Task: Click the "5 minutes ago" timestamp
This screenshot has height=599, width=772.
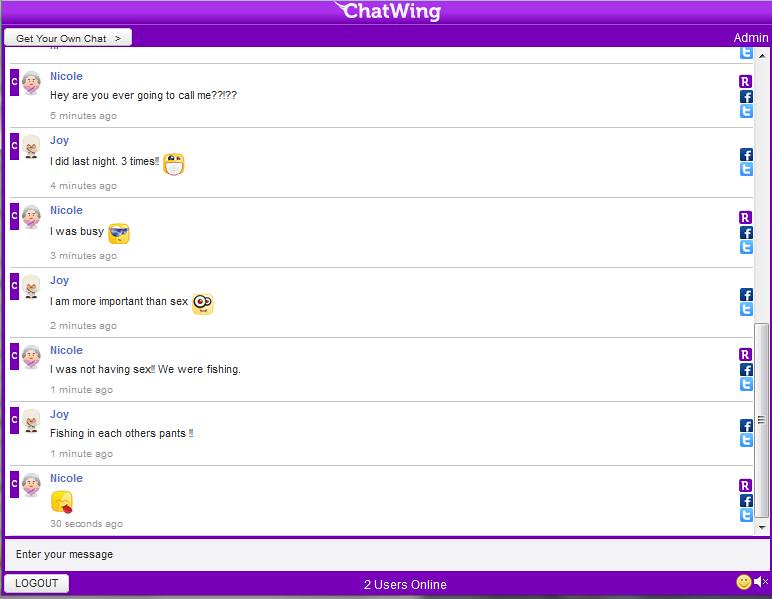Action: 83,116
